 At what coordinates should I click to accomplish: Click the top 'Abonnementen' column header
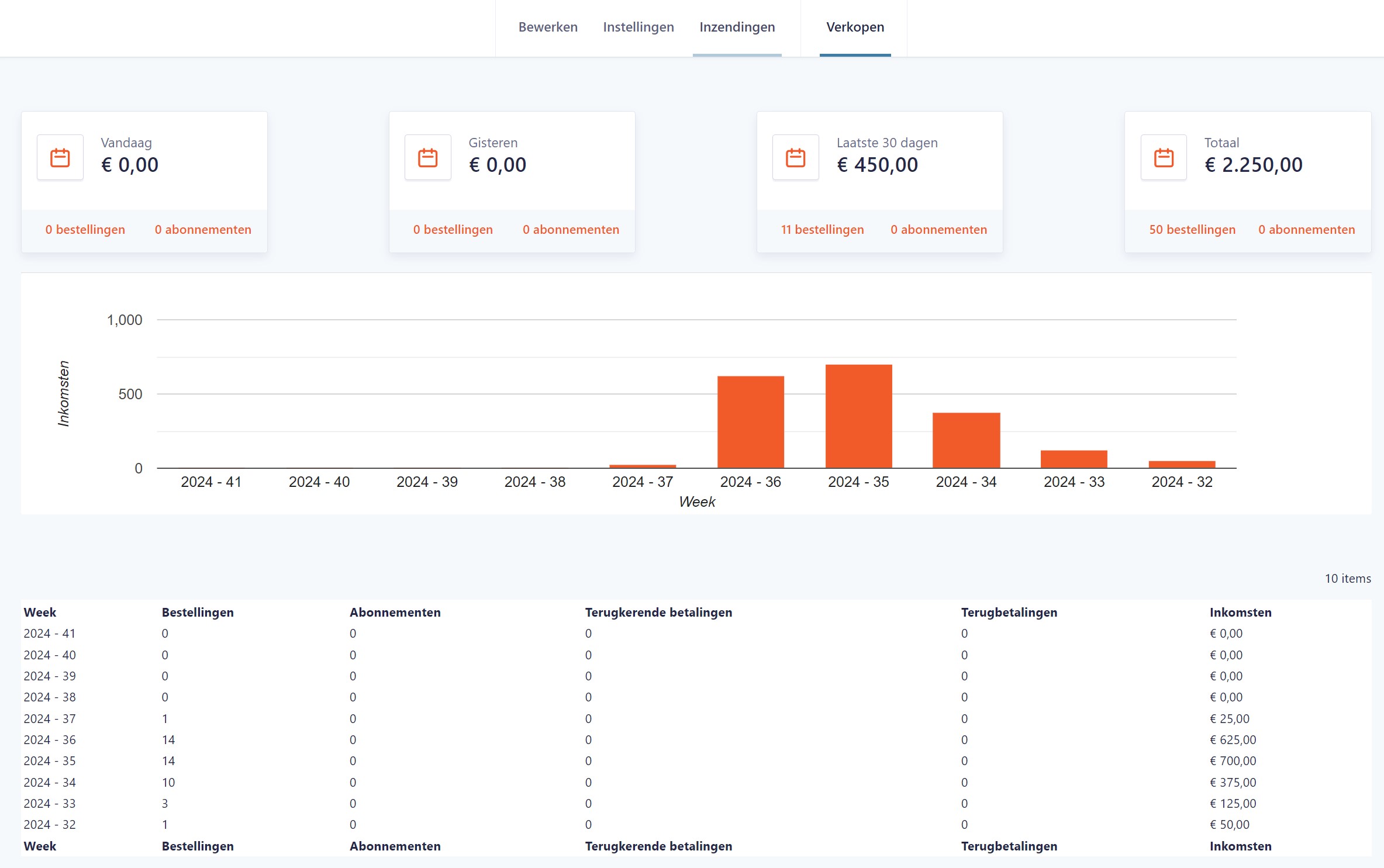[x=395, y=613]
